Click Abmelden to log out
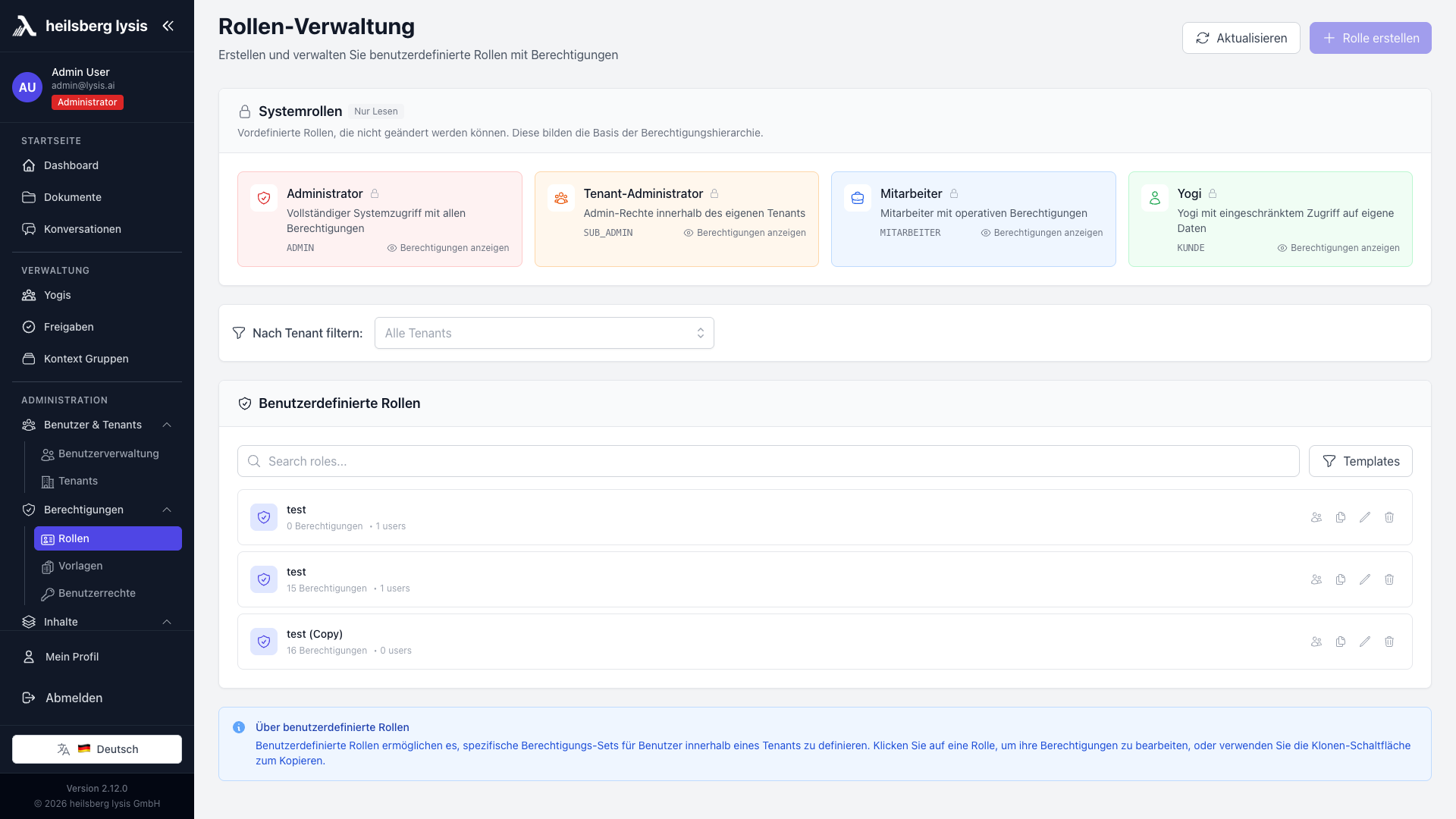The width and height of the screenshot is (1456, 819). tap(97, 698)
